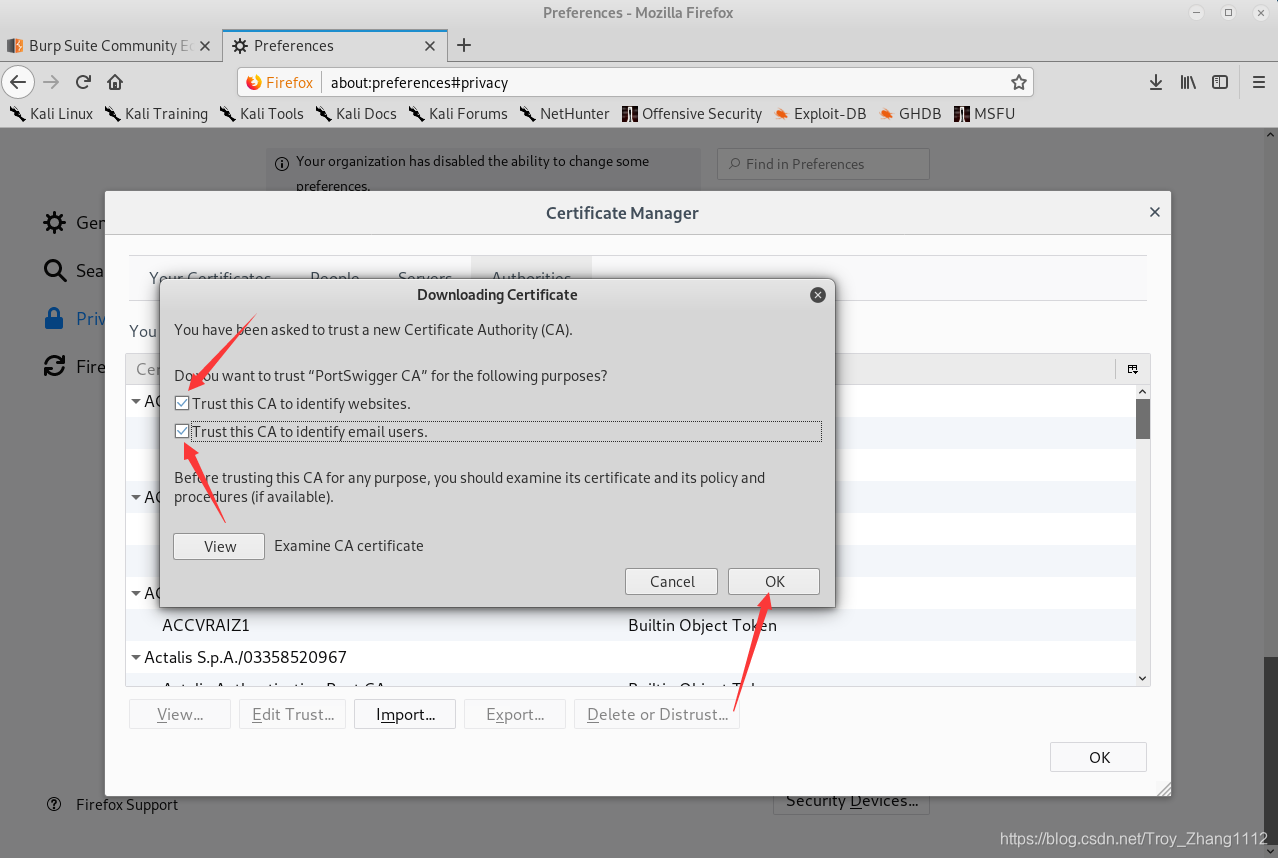Click Import... in Certificate Manager
The height and width of the screenshot is (858, 1278).
click(405, 714)
